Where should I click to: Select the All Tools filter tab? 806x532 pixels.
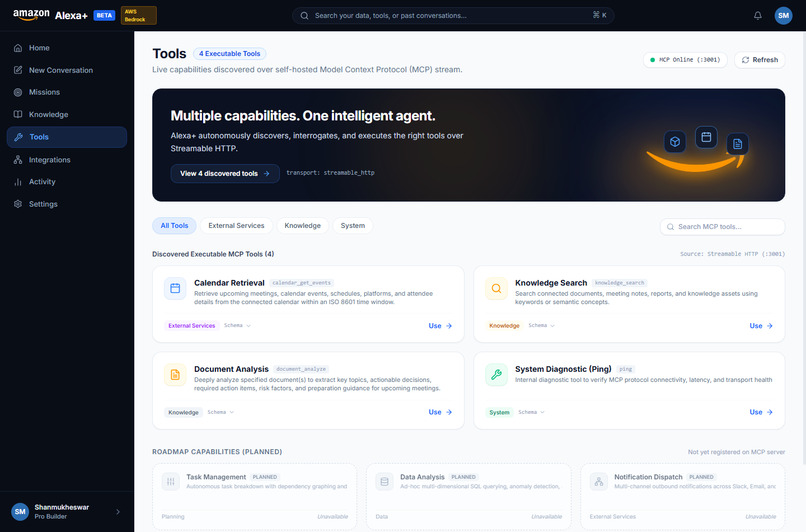[x=174, y=226]
